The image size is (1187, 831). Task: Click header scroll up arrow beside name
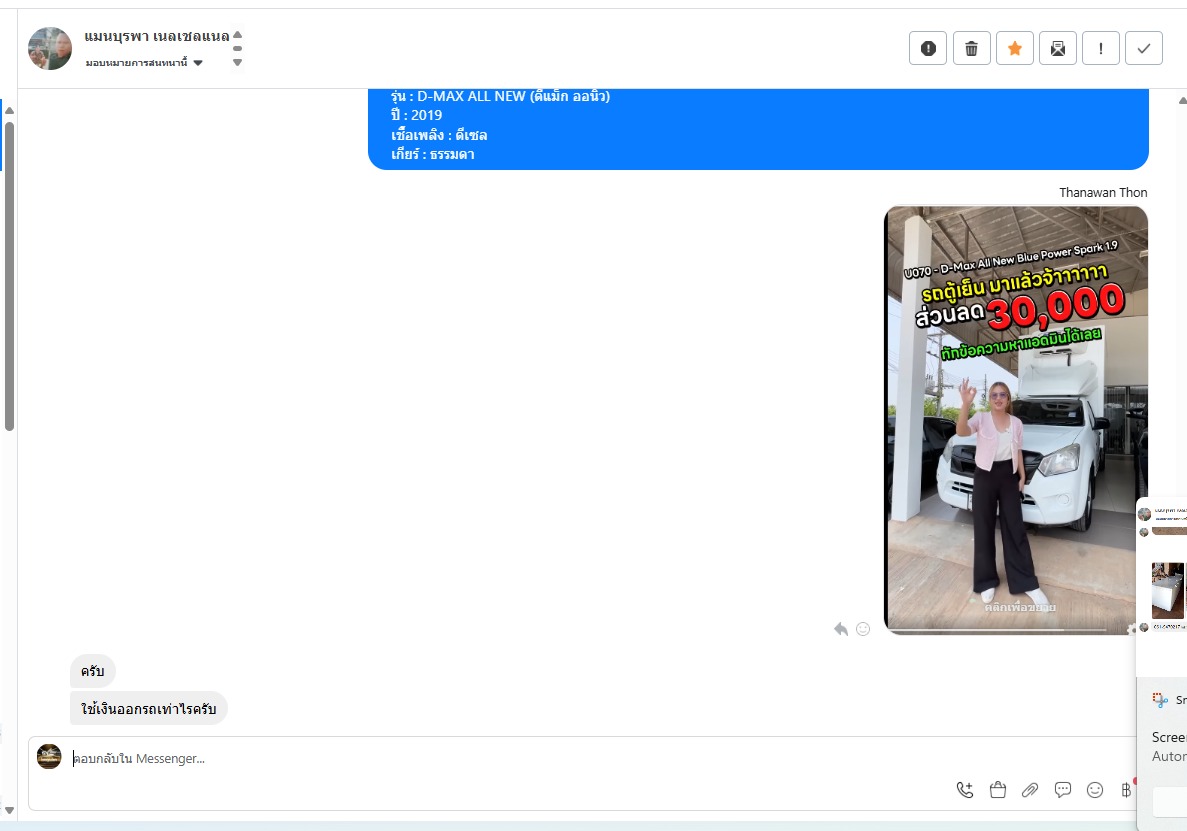[x=237, y=35]
